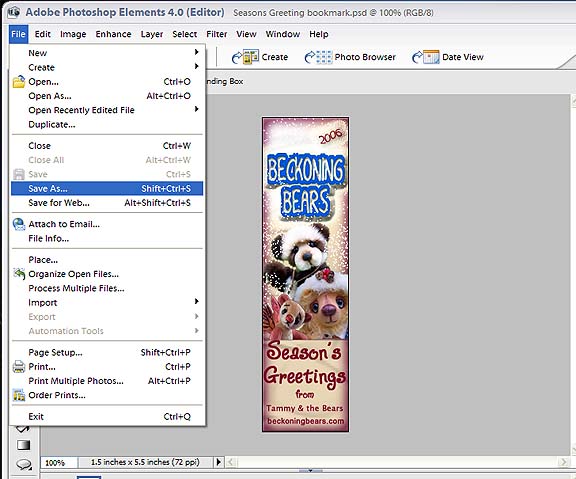Open the View menu
The image size is (576, 479).
246,34
